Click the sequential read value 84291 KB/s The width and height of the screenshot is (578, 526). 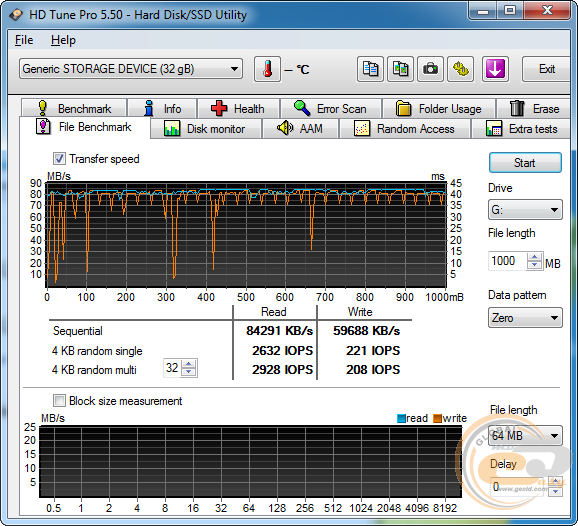(279, 331)
